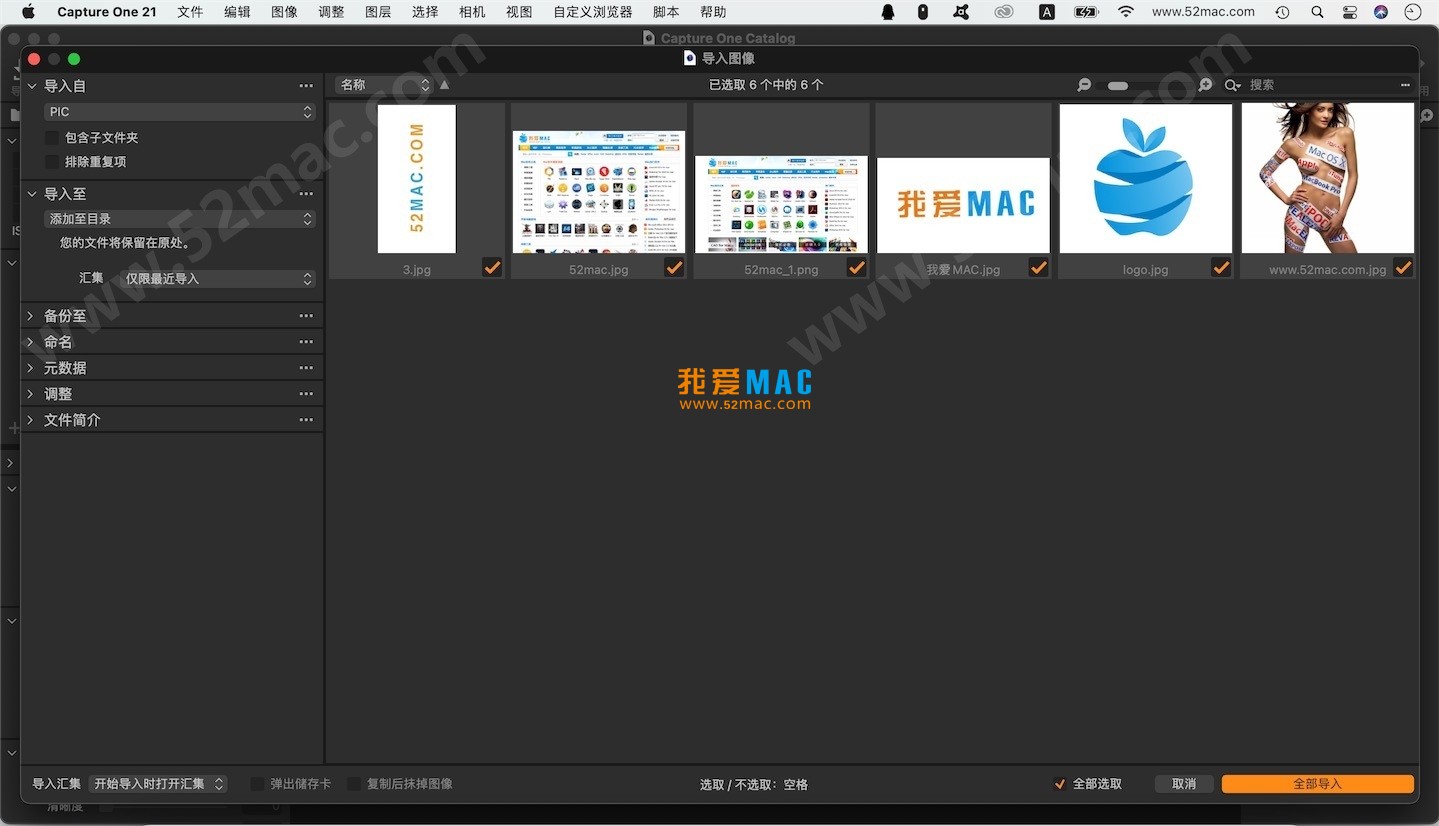Open the 图像 menu
The image size is (1439, 826).
[284, 12]
